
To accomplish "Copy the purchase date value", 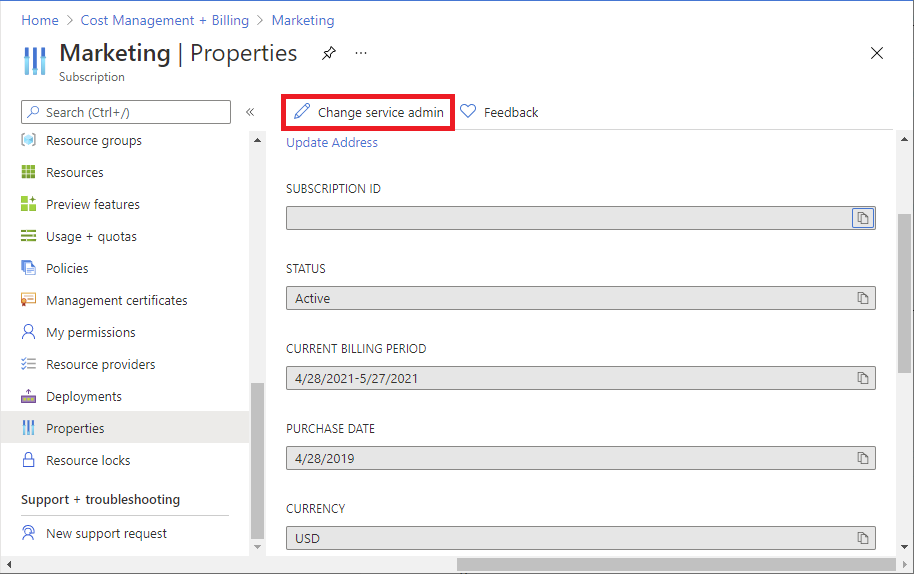I will tap(862, 458).
